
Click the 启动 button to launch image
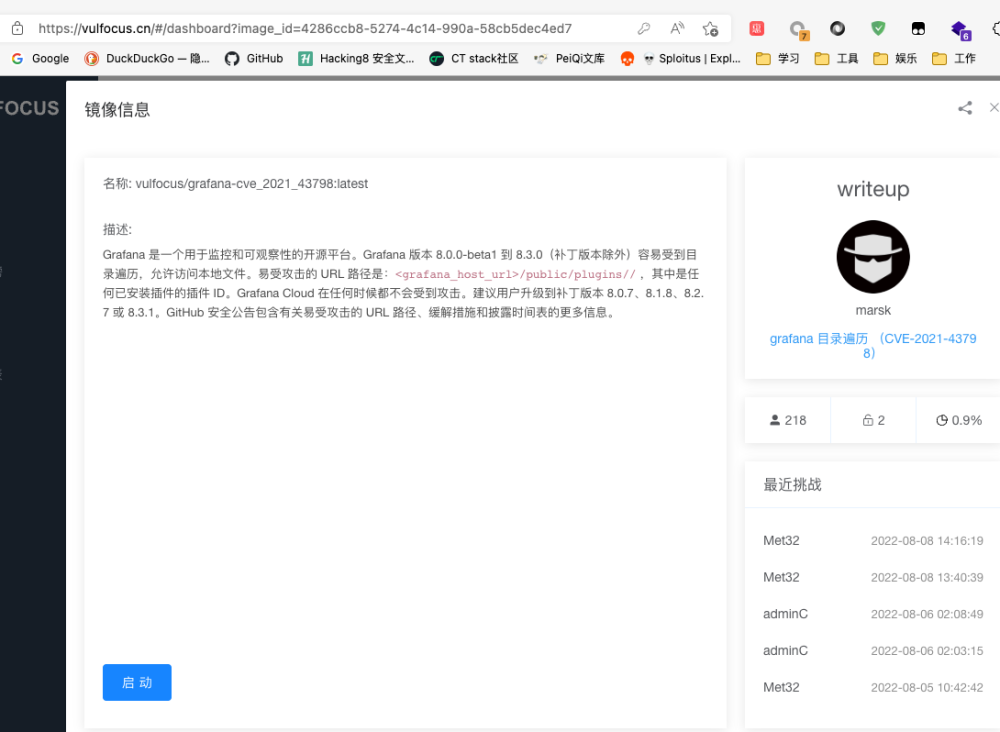(x=137, y=682)
